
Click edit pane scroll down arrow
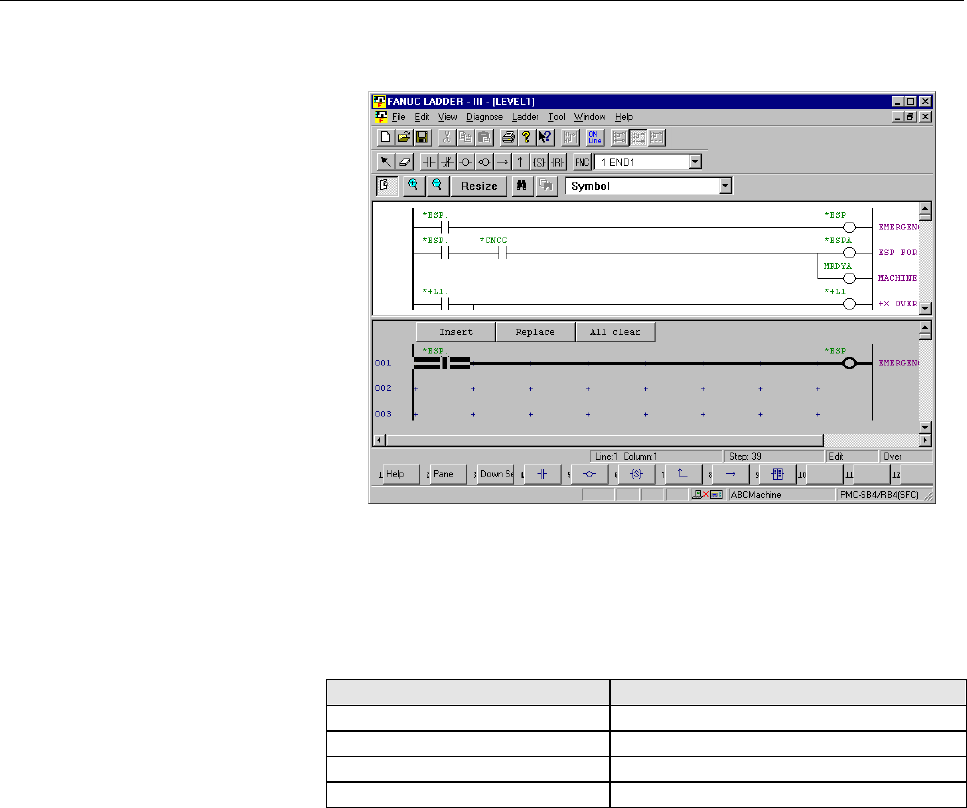(925, 427)
